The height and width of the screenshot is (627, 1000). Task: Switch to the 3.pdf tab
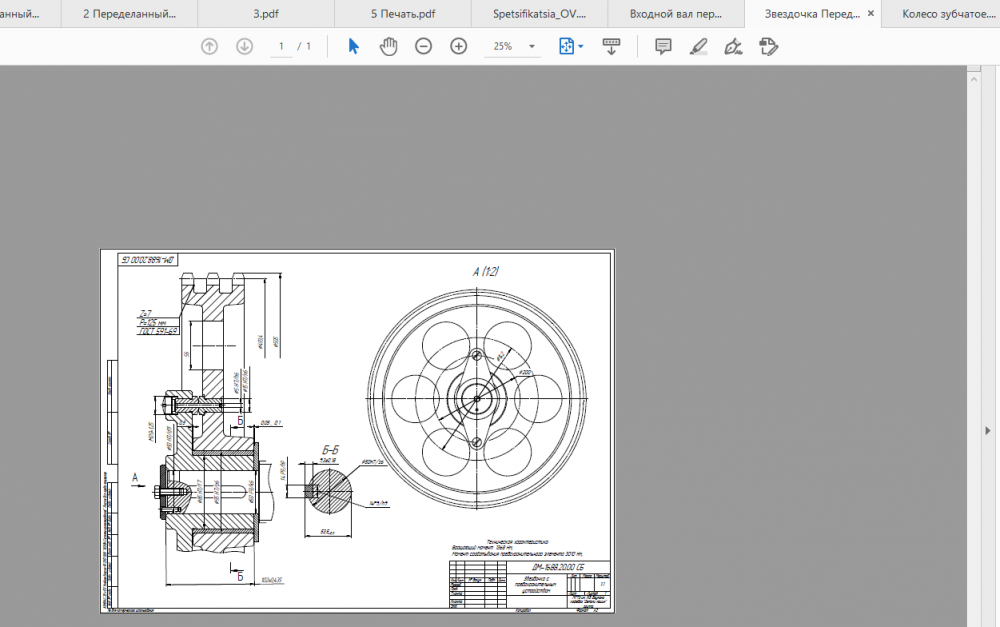(265, 14)
